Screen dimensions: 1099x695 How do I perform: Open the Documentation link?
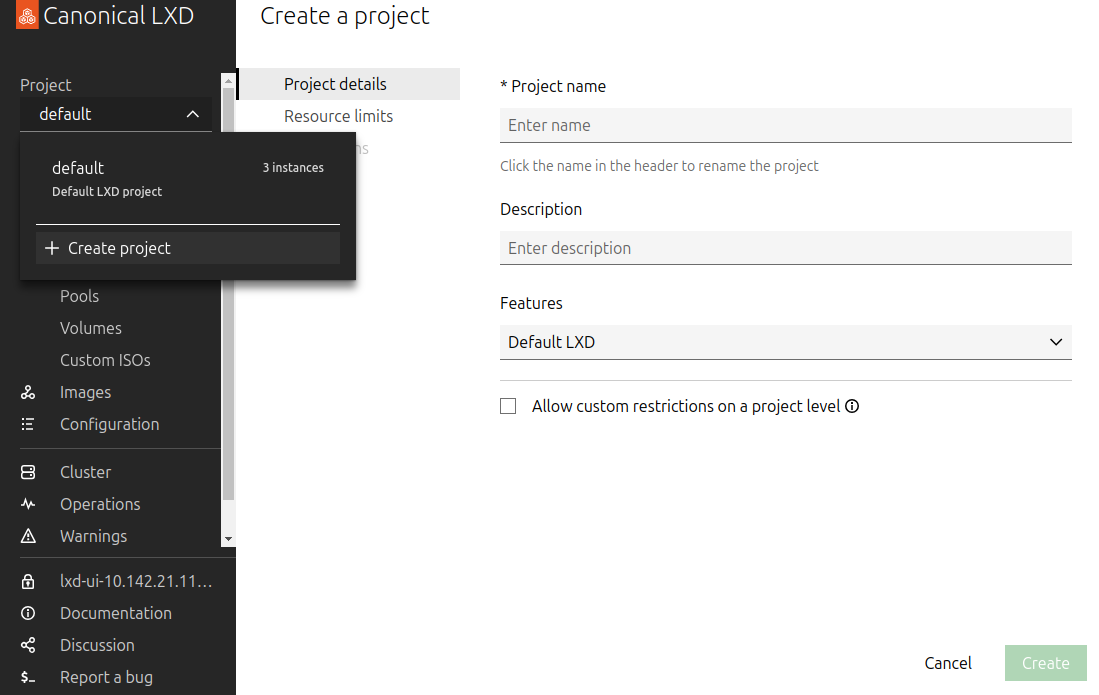coord(115,613)
